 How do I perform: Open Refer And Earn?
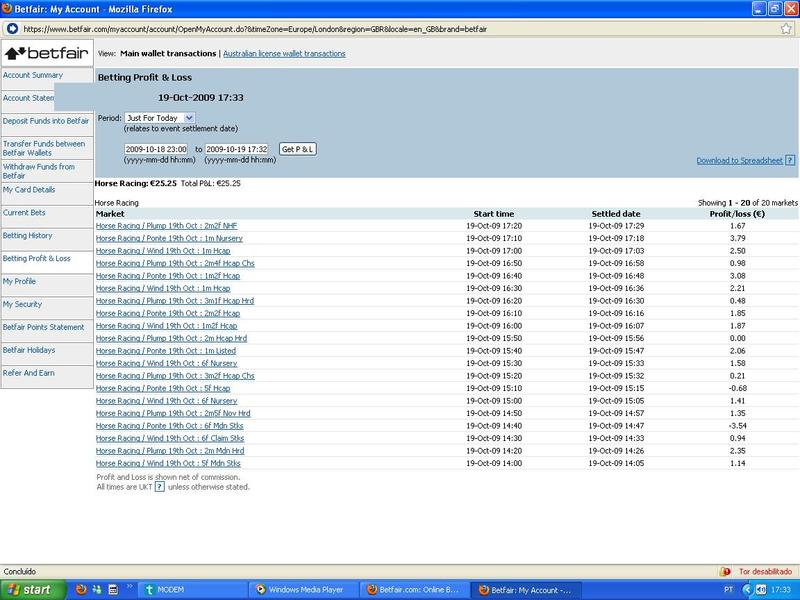pyautogui.click(x=29, y=373)
